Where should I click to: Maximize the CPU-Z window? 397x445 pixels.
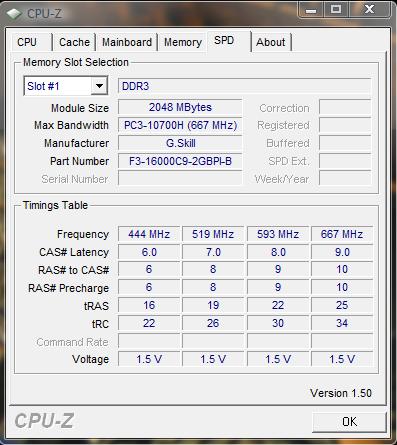(336, 9)
